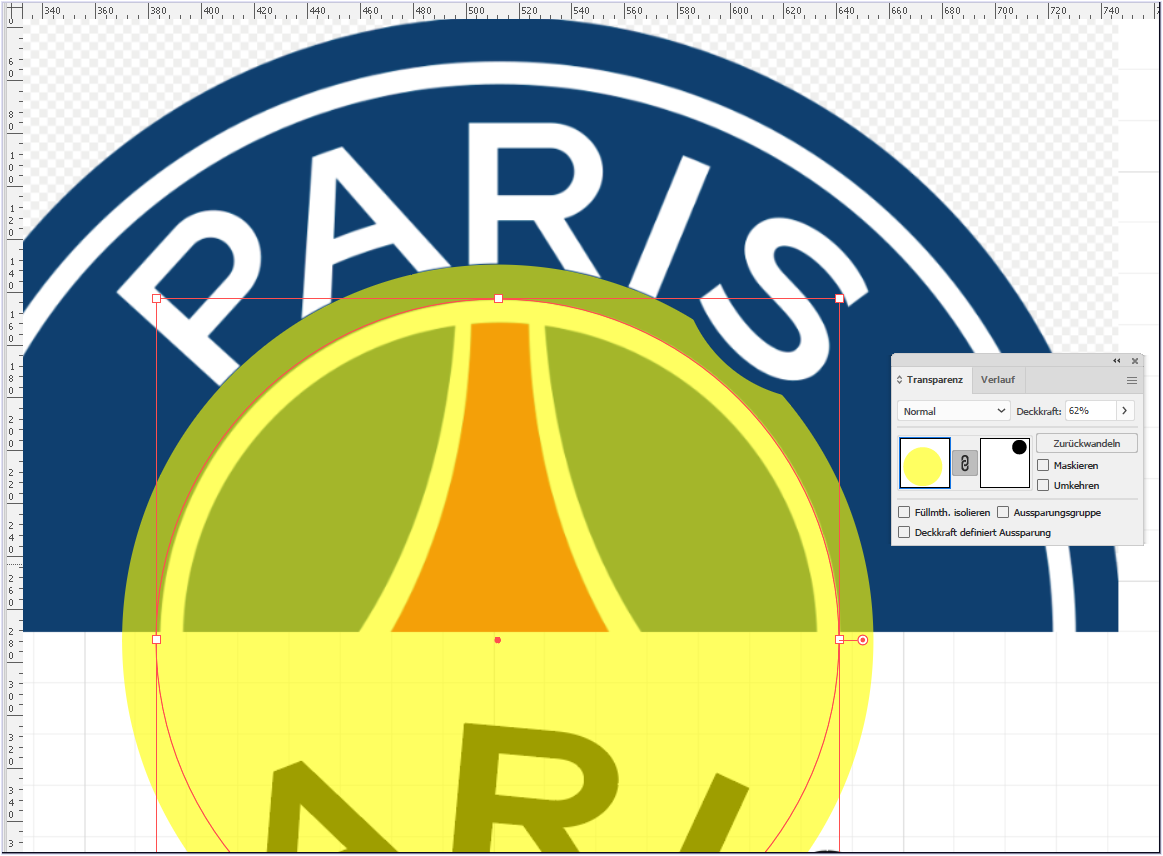The width and height of the screenshot is (1163, 856).
Task: Select the Transparenz tab
Action: pos(935,380)
